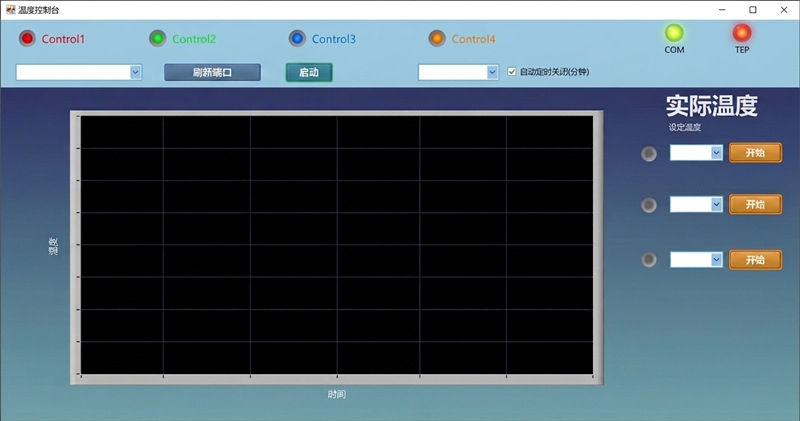Click the 设定温度 label
Screen dimensions: 800x421
point(685,128)
